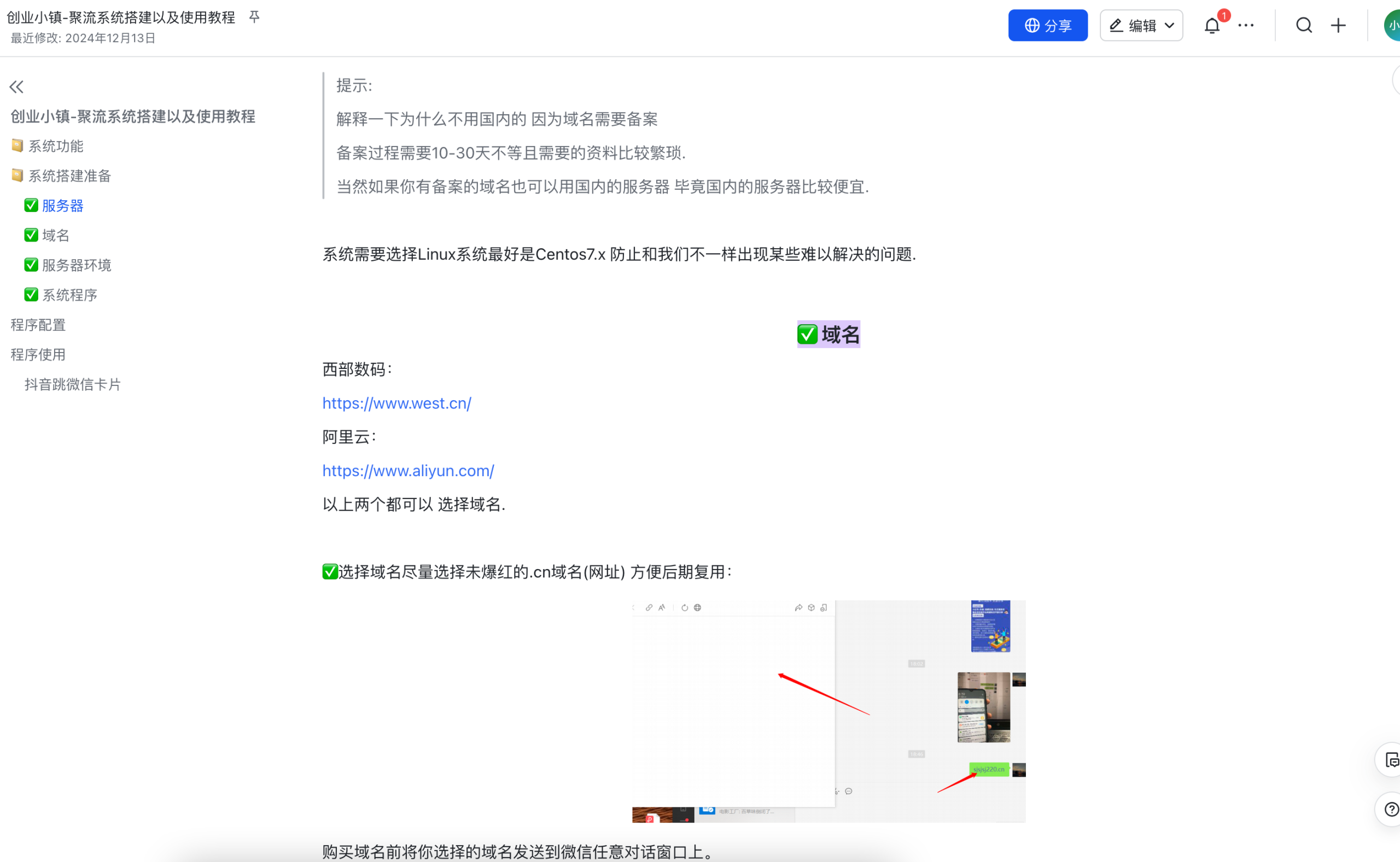Unpin the document using the pin icon
Image resolution: width=1400 pixels, height=862 pixels.
pyautogui.click(x=254, y=17)
